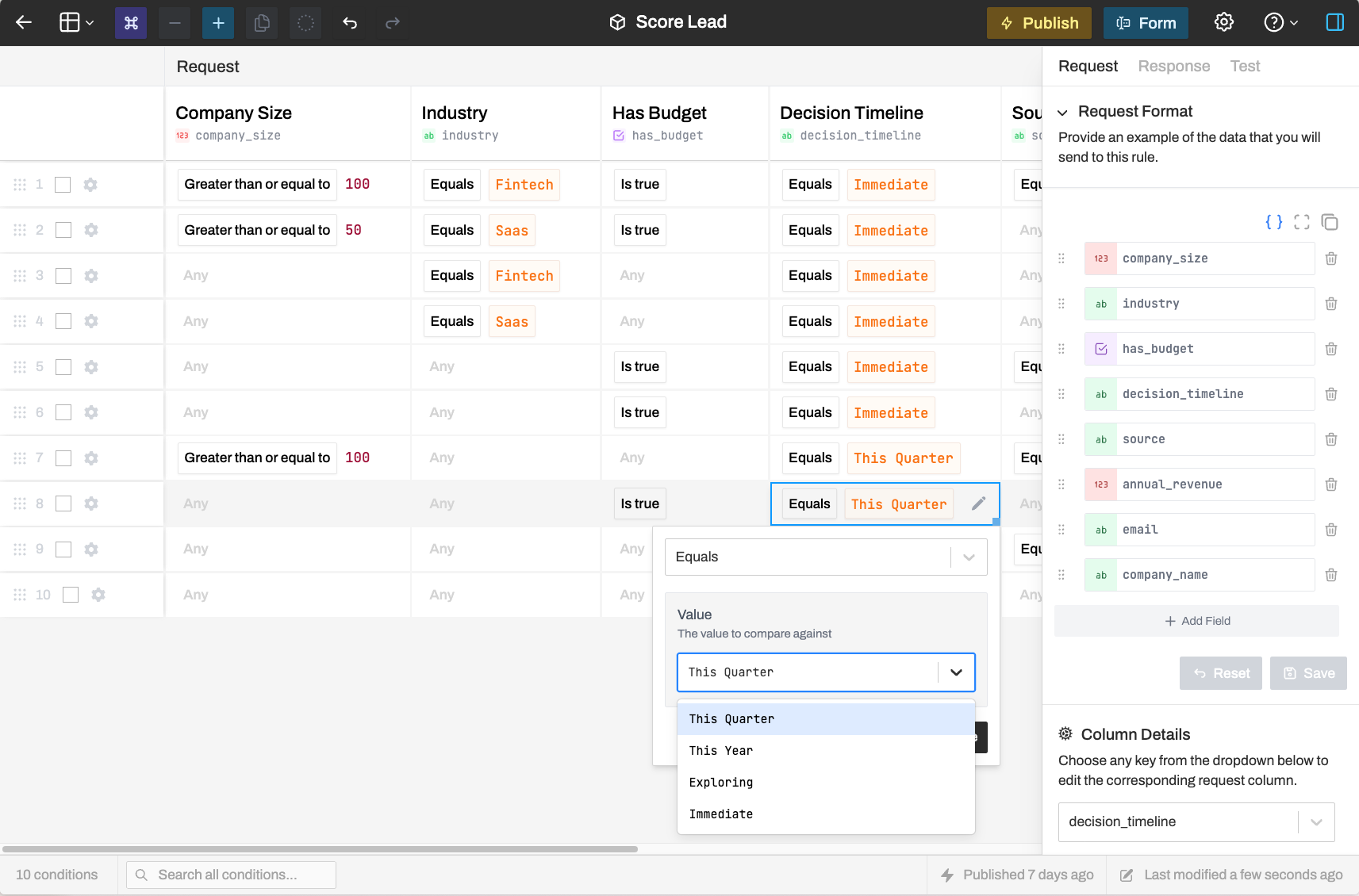Click the undo arrow in the toolbar

(x=349, y=22)
